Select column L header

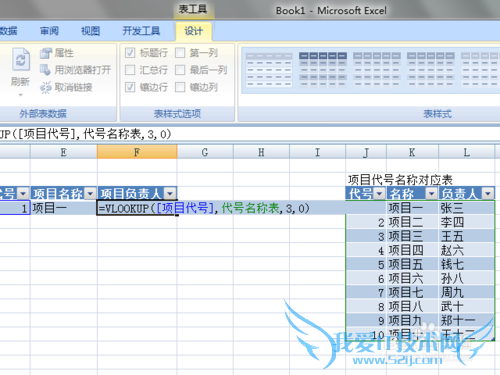coord(467,152)
